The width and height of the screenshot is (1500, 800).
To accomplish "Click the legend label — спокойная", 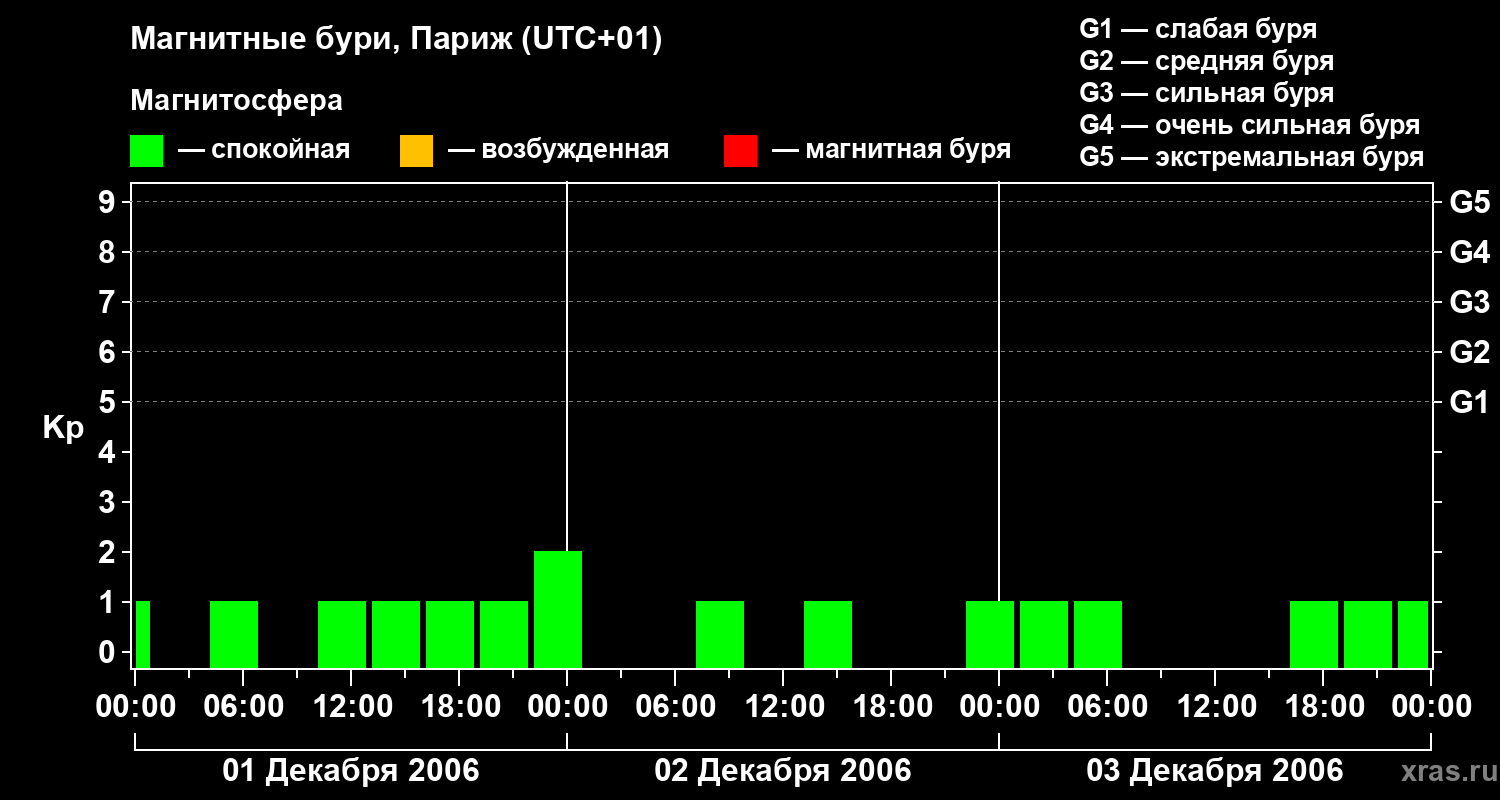I will (264, 150).
